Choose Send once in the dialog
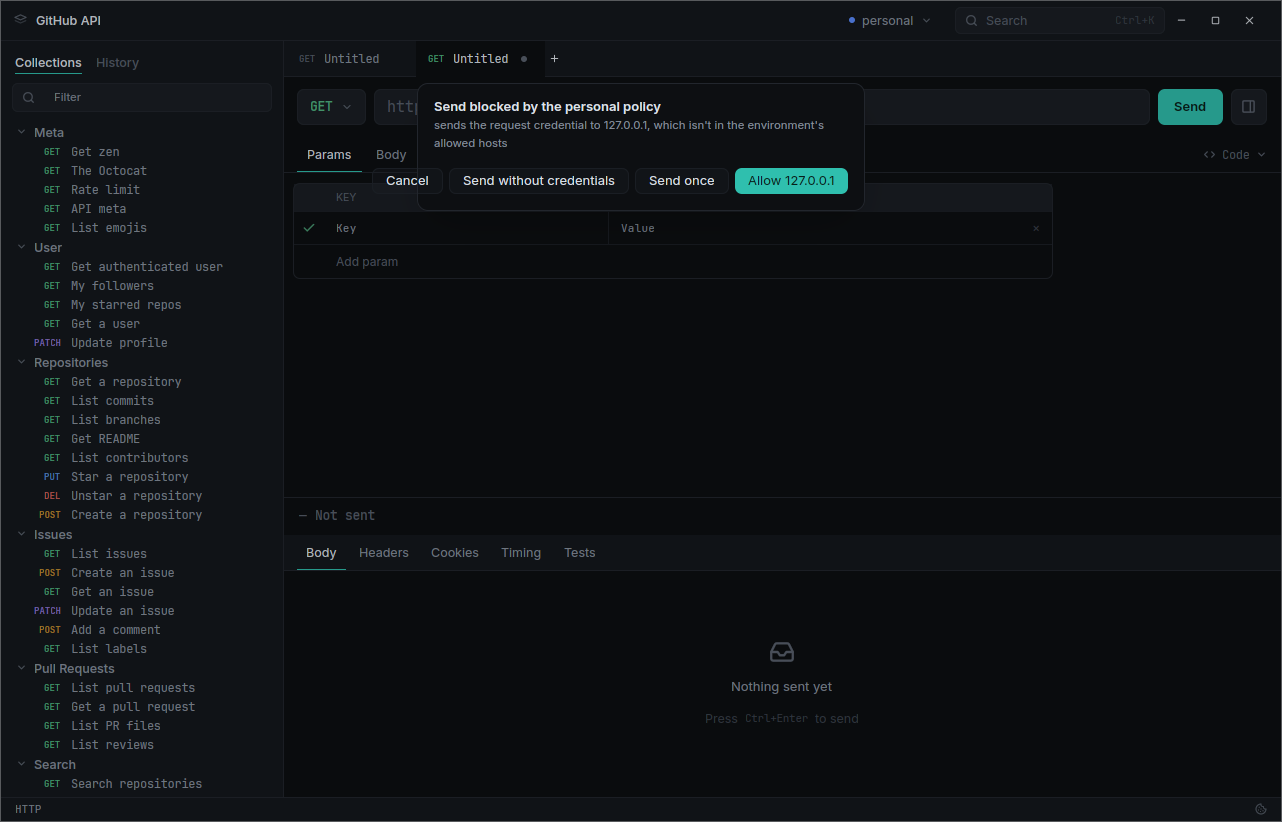This screenshot has width=1282, height=822. tap(682, 181)
